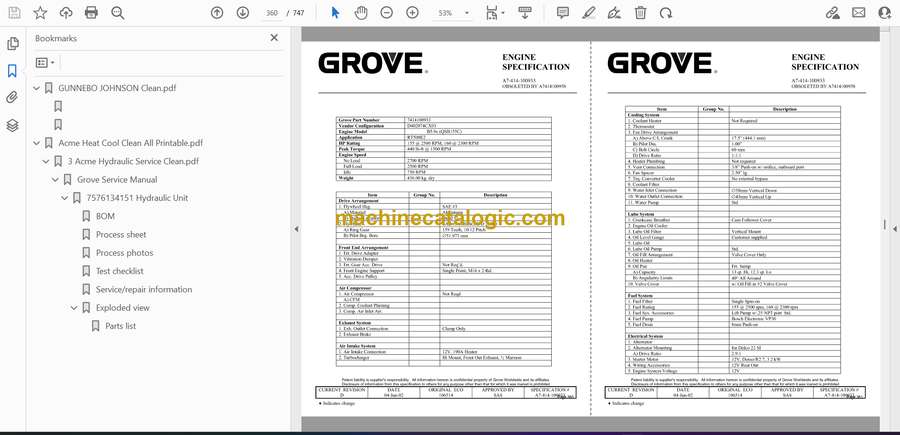Add the document to starred favorites
The width and height of the screenshot is (900, 435).
(40, 13)
